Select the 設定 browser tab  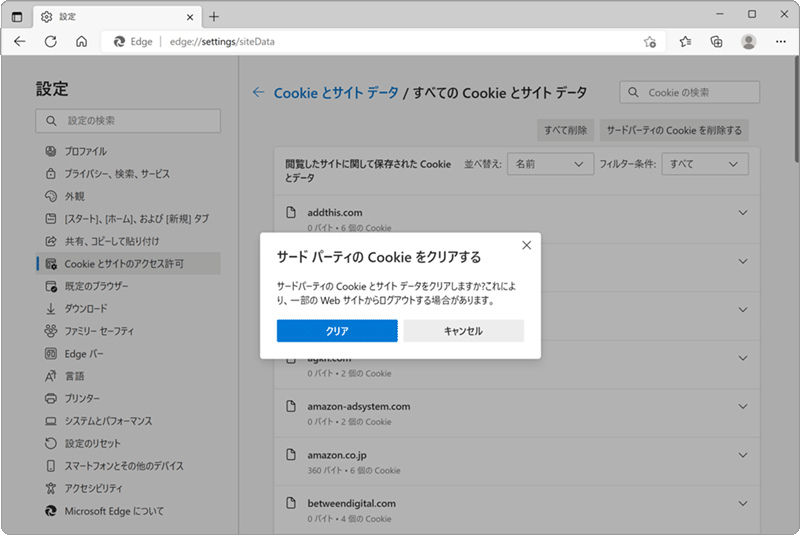tap(117, 17)
